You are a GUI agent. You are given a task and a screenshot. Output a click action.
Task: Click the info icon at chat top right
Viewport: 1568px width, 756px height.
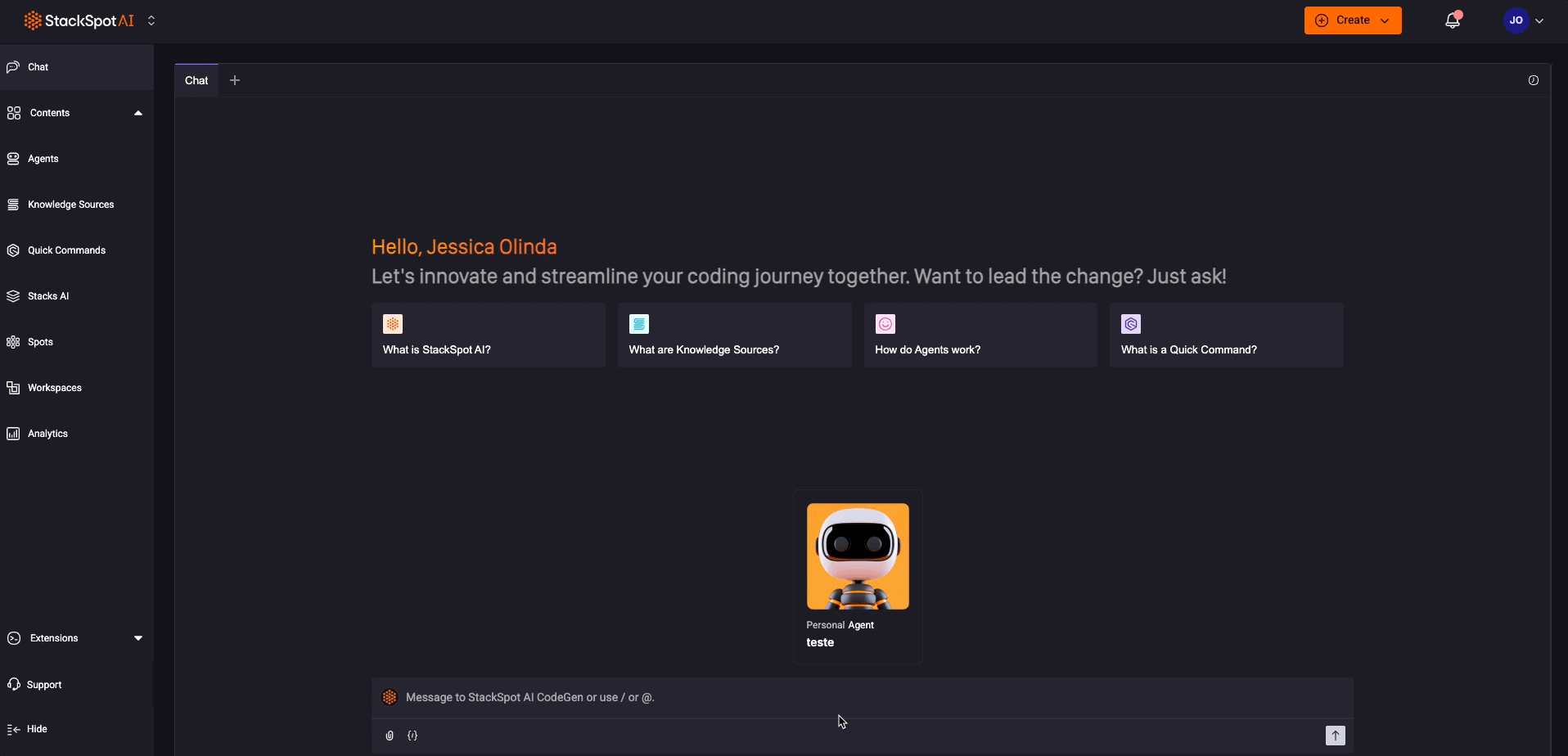[x=1533, y=80]
